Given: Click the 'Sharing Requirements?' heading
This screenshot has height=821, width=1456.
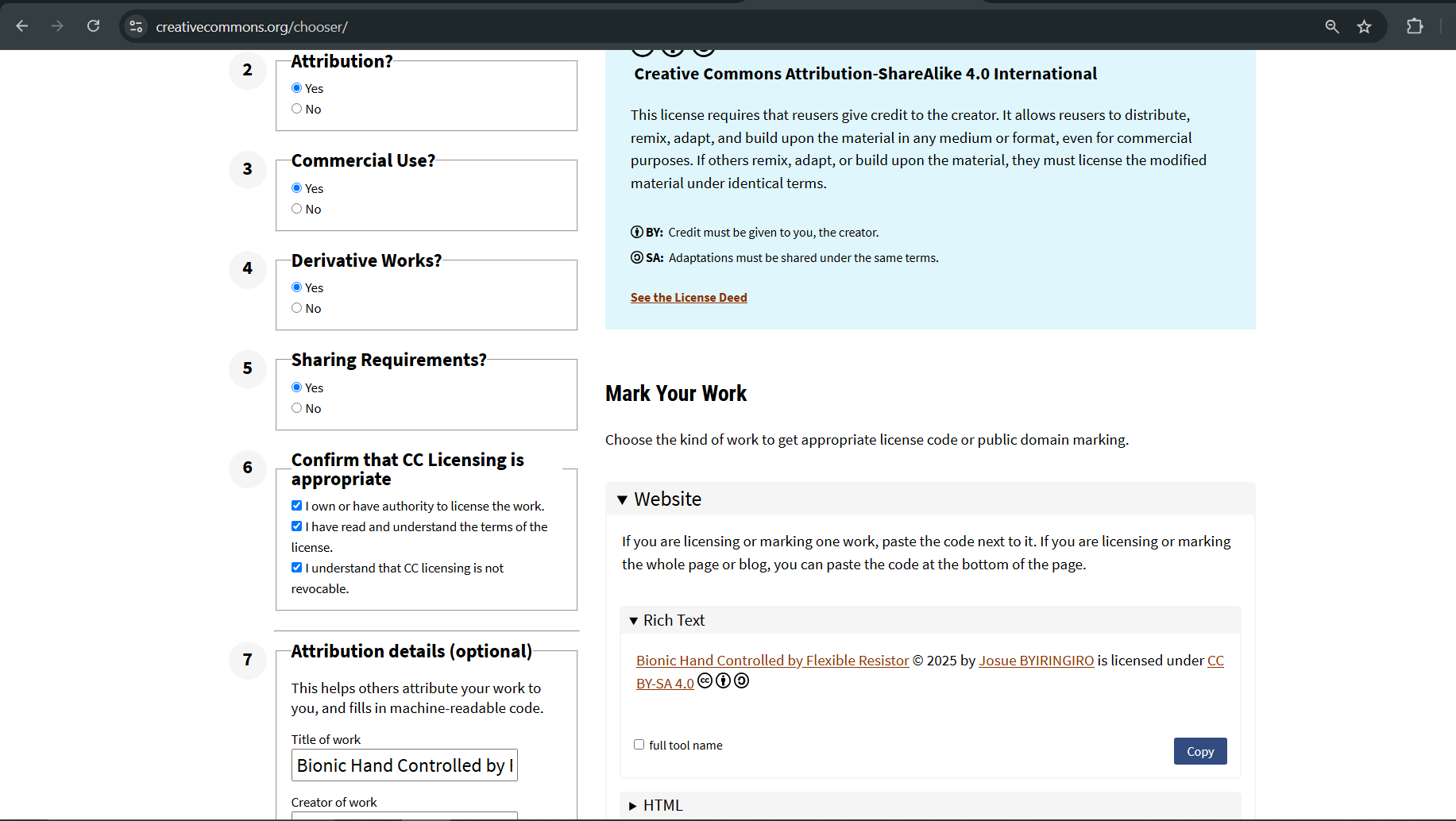Looking at the screenshot, I should tap(388, 360).
